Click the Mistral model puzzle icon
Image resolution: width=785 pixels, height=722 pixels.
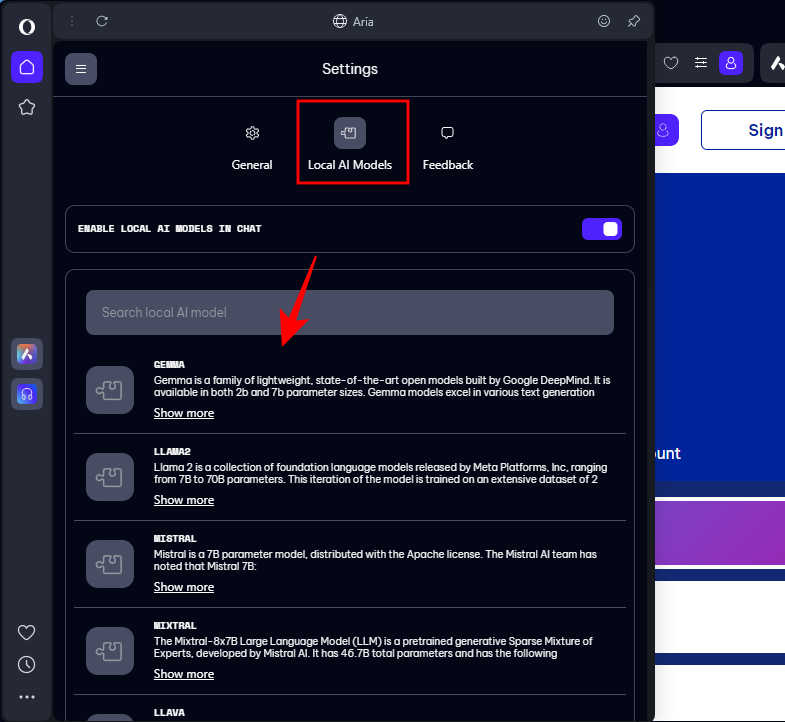pyautogui.click(x=110, y=564)
